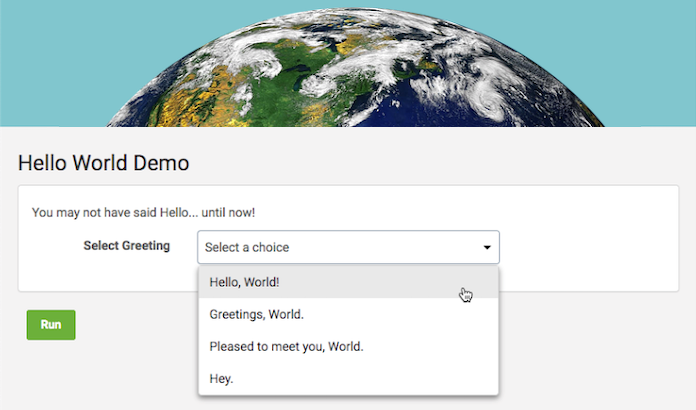
Task: Click the hurricane swirl on the globe
Action: click(x=492, y=99)
